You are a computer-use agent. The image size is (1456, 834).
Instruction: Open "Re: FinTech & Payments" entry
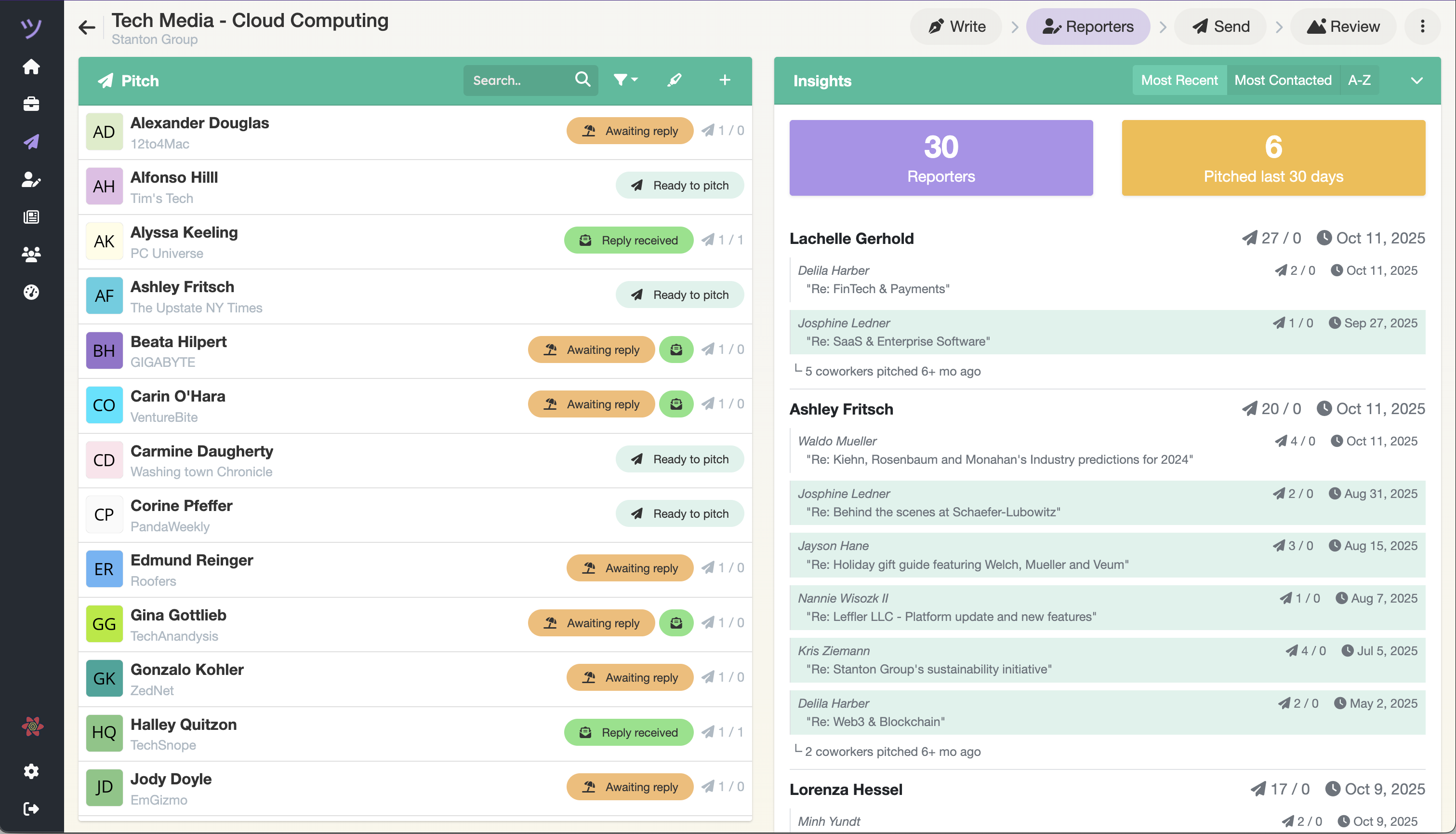[x=1107, y=280]
